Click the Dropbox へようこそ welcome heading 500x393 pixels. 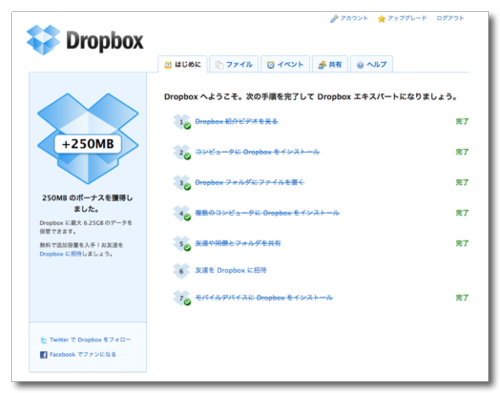(x=310, y=97)
